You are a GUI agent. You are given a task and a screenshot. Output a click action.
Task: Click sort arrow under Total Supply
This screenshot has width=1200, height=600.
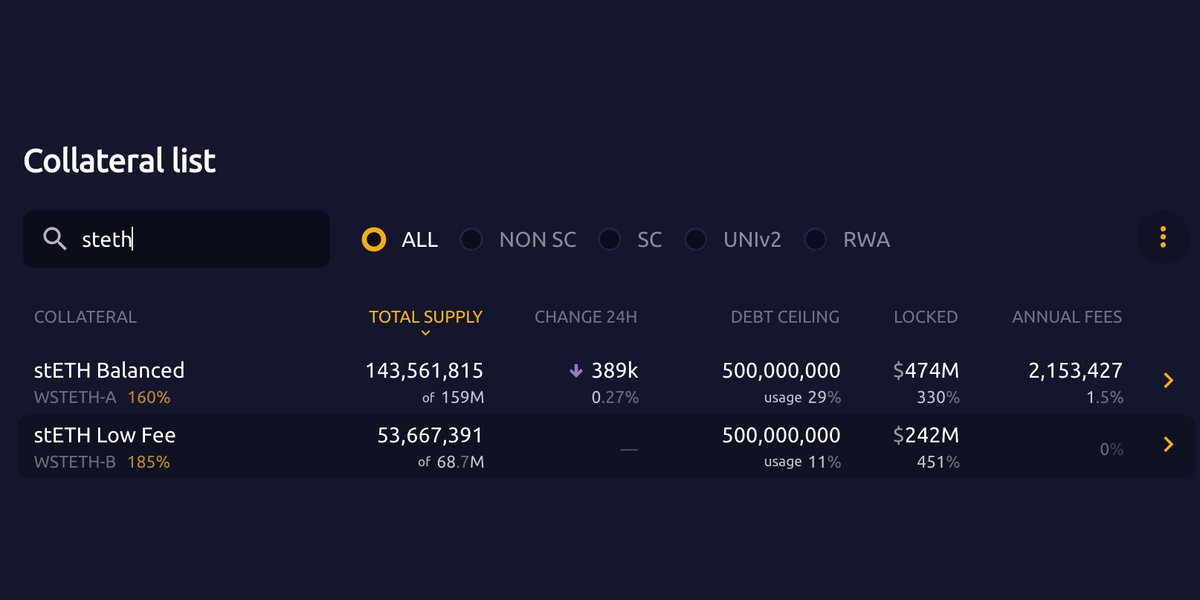pos(426,333)
